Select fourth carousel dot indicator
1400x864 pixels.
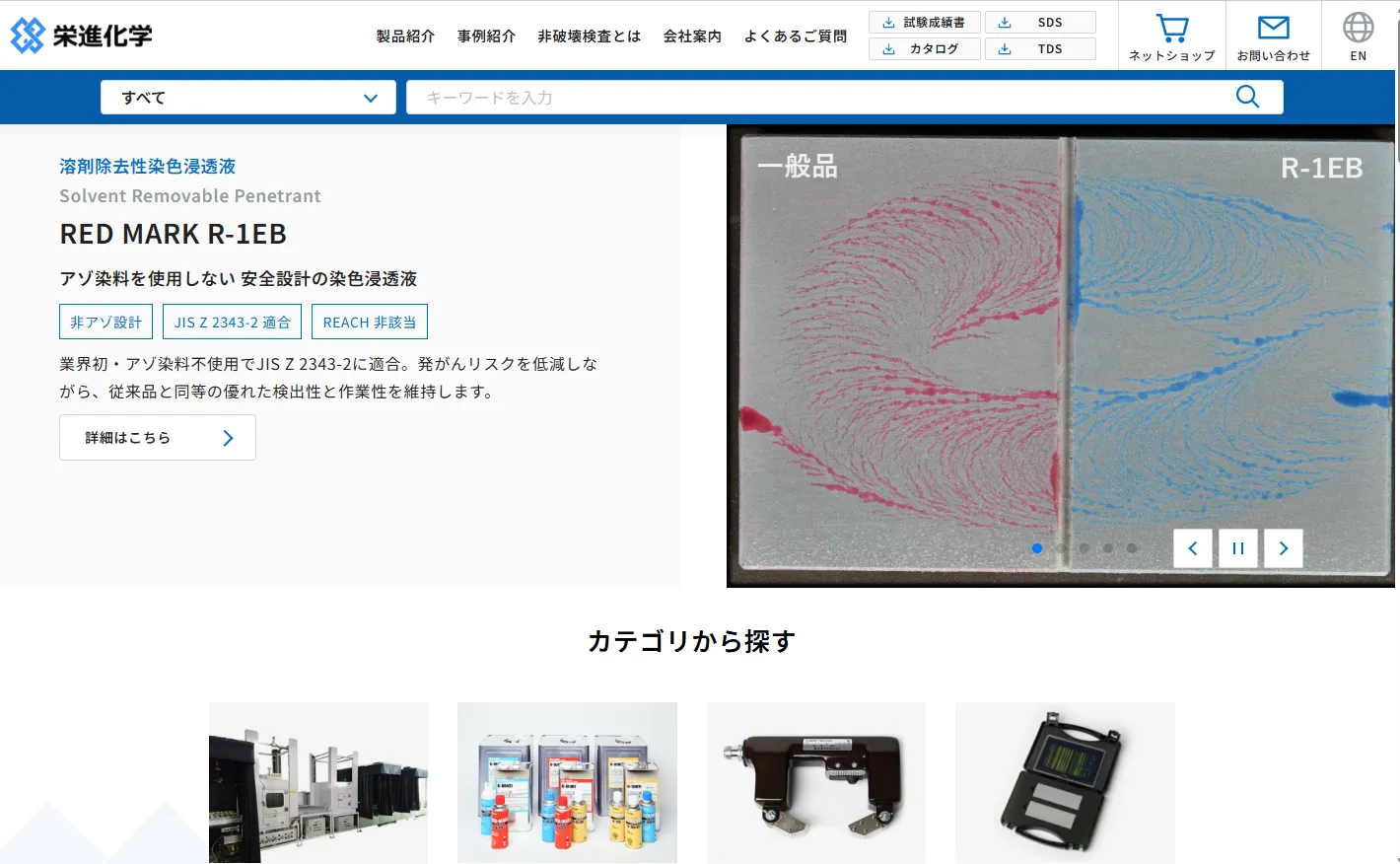pyautogui.click(x=1108, y=548)
